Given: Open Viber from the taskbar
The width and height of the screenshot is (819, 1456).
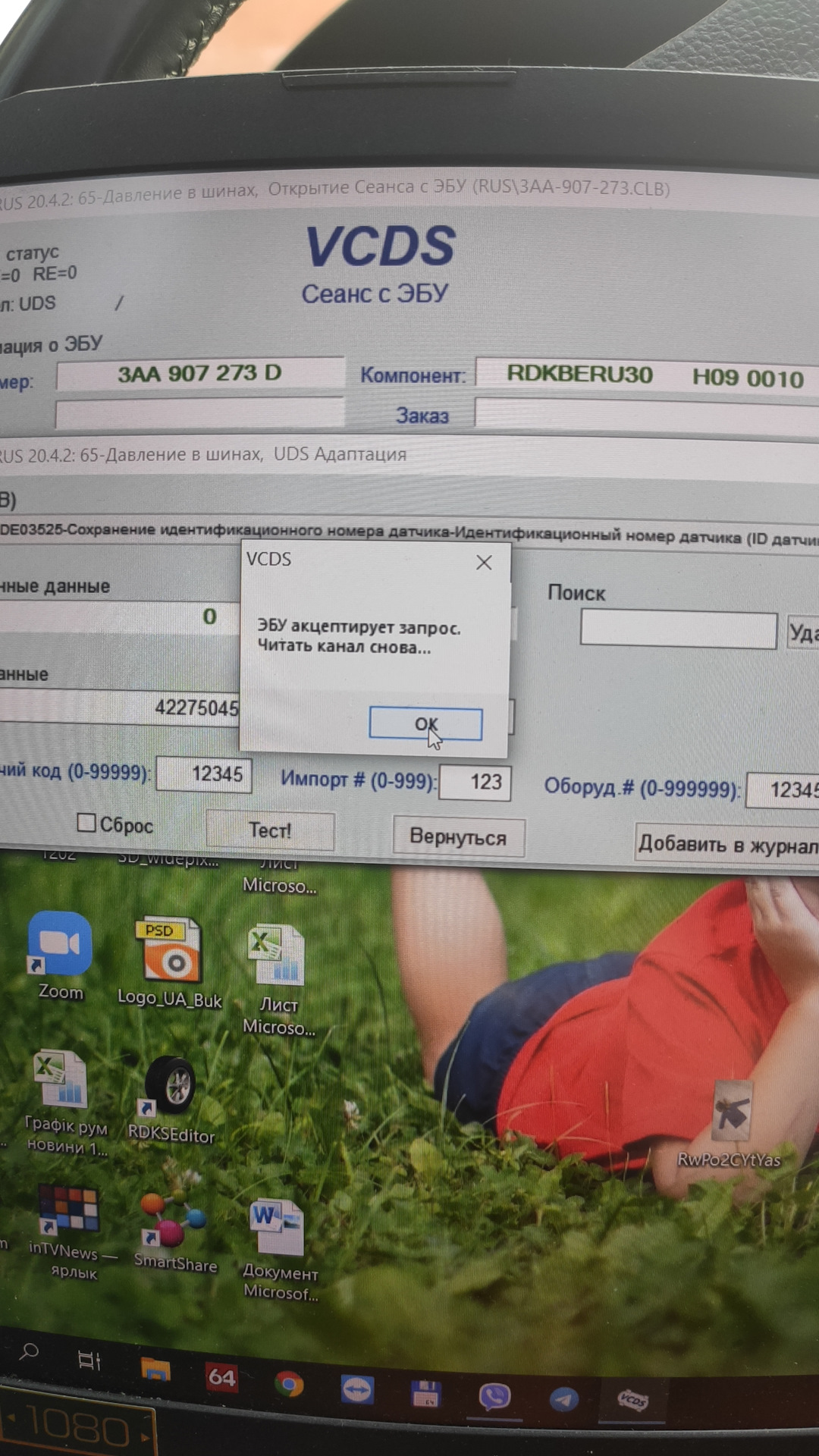Looking at the screenshot, I should click(494, 1396).
